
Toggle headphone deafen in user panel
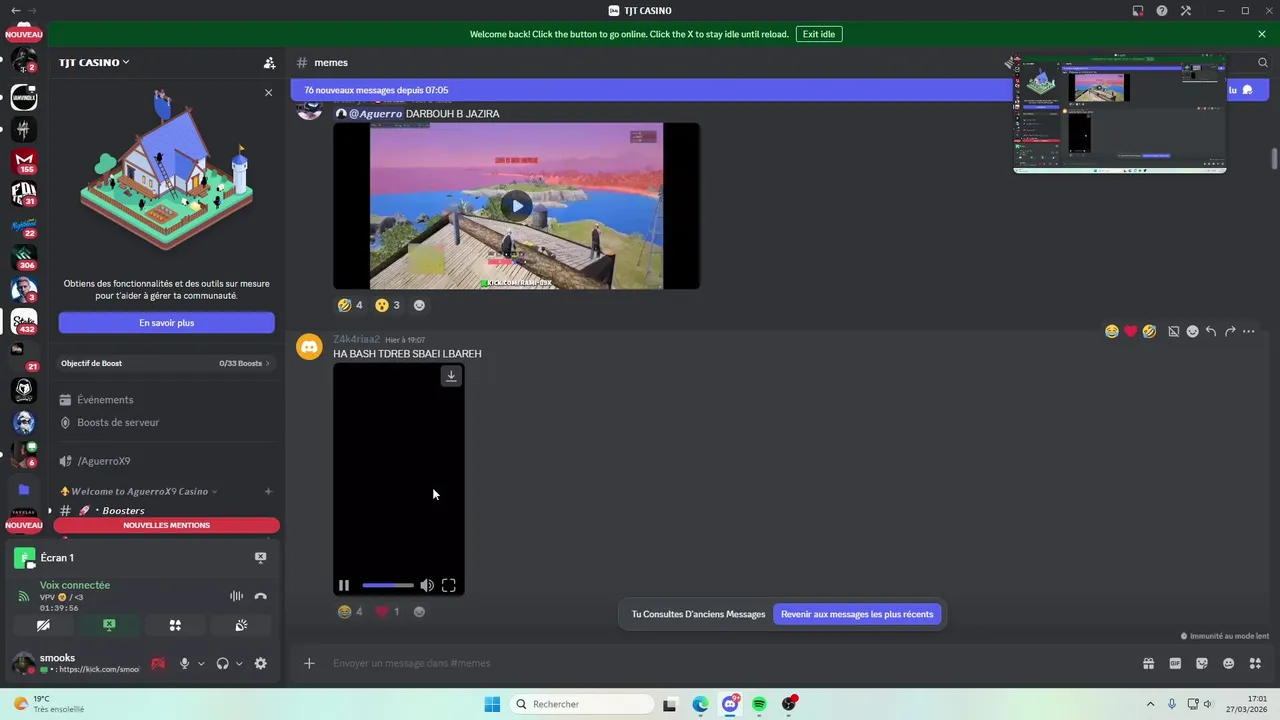click(x=222, y=663)
